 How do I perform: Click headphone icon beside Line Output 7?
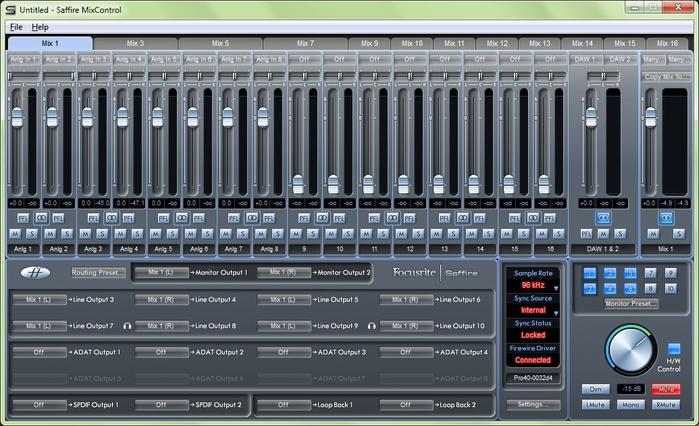[127, 326]
